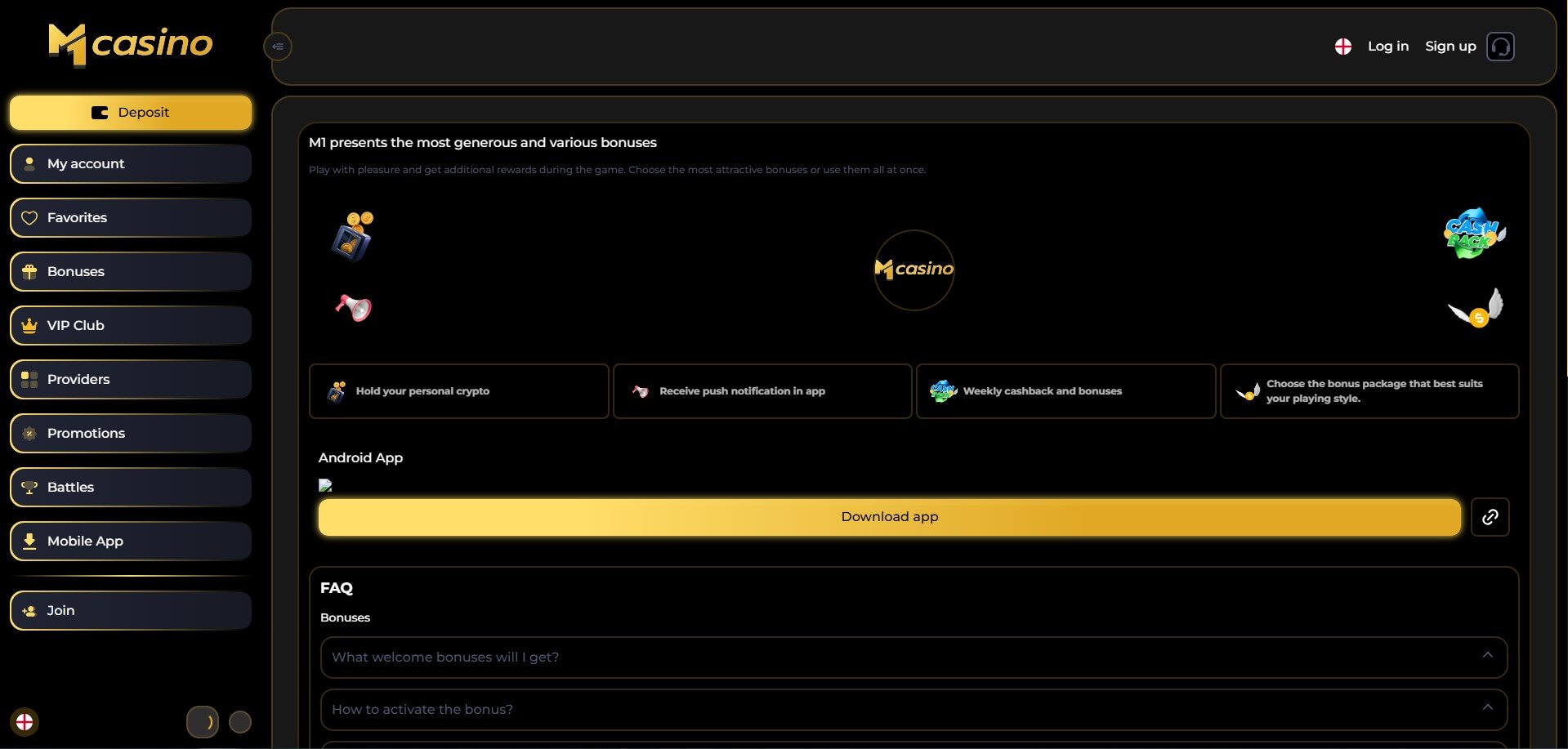Click the Cash Back icon
The height and width of the screenshot is (749, 1568).
1474,234
